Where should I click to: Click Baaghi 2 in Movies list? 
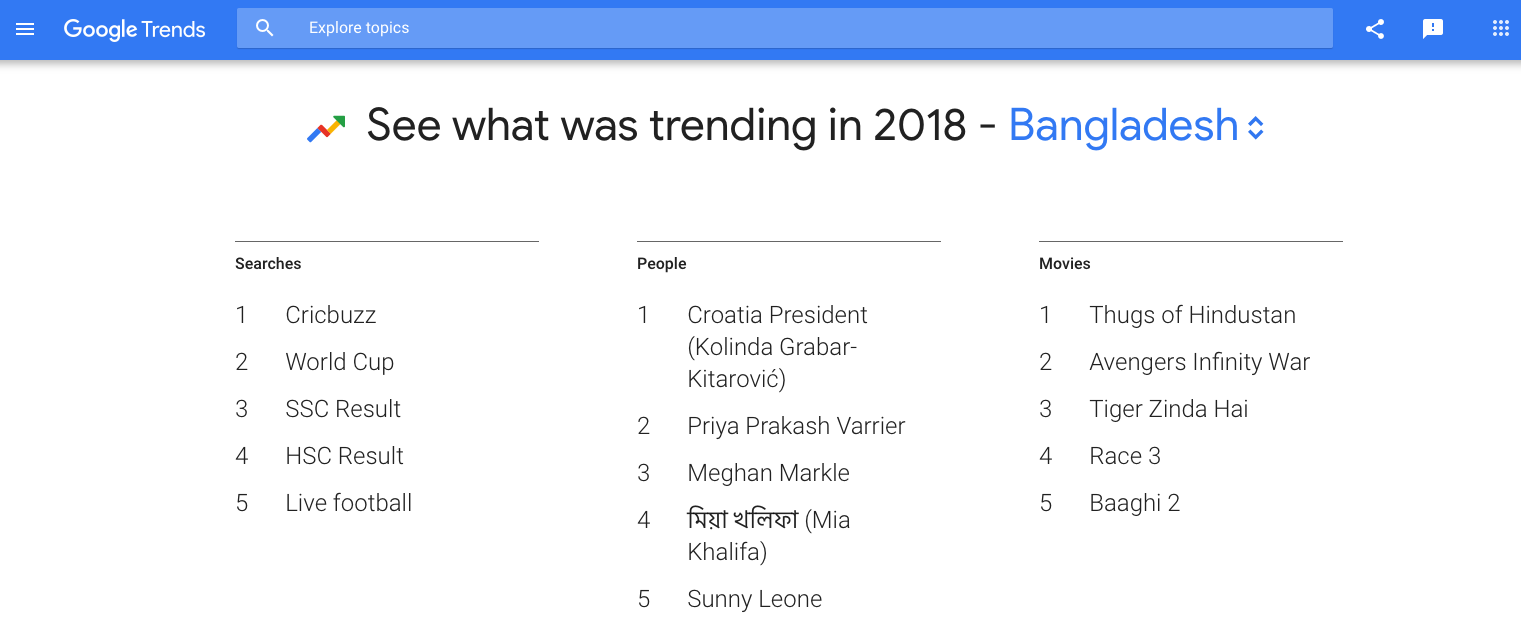coord(1134,503)
